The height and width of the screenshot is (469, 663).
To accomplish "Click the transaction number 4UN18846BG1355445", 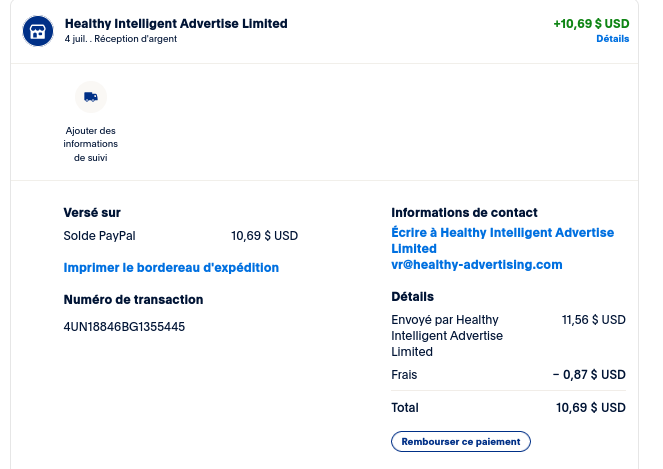I will point(124,327).
